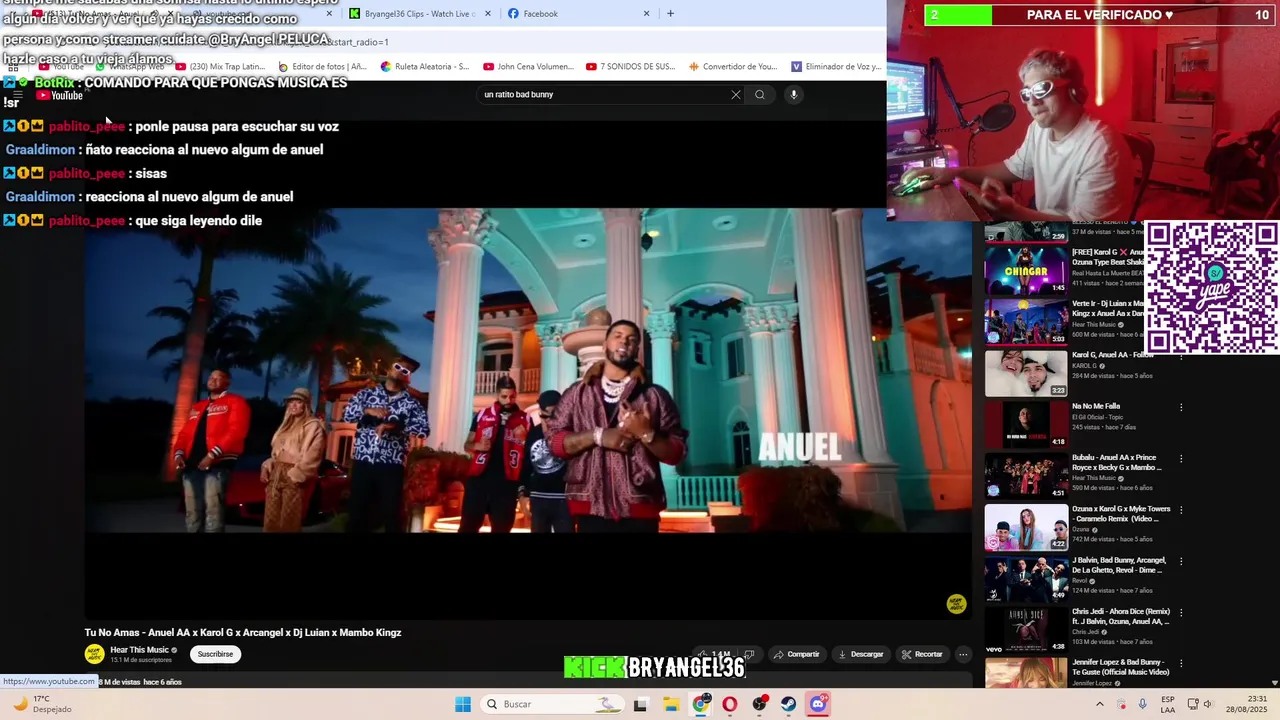Open the Ahora Dice Remix thumbnail

click(1026, 628)
